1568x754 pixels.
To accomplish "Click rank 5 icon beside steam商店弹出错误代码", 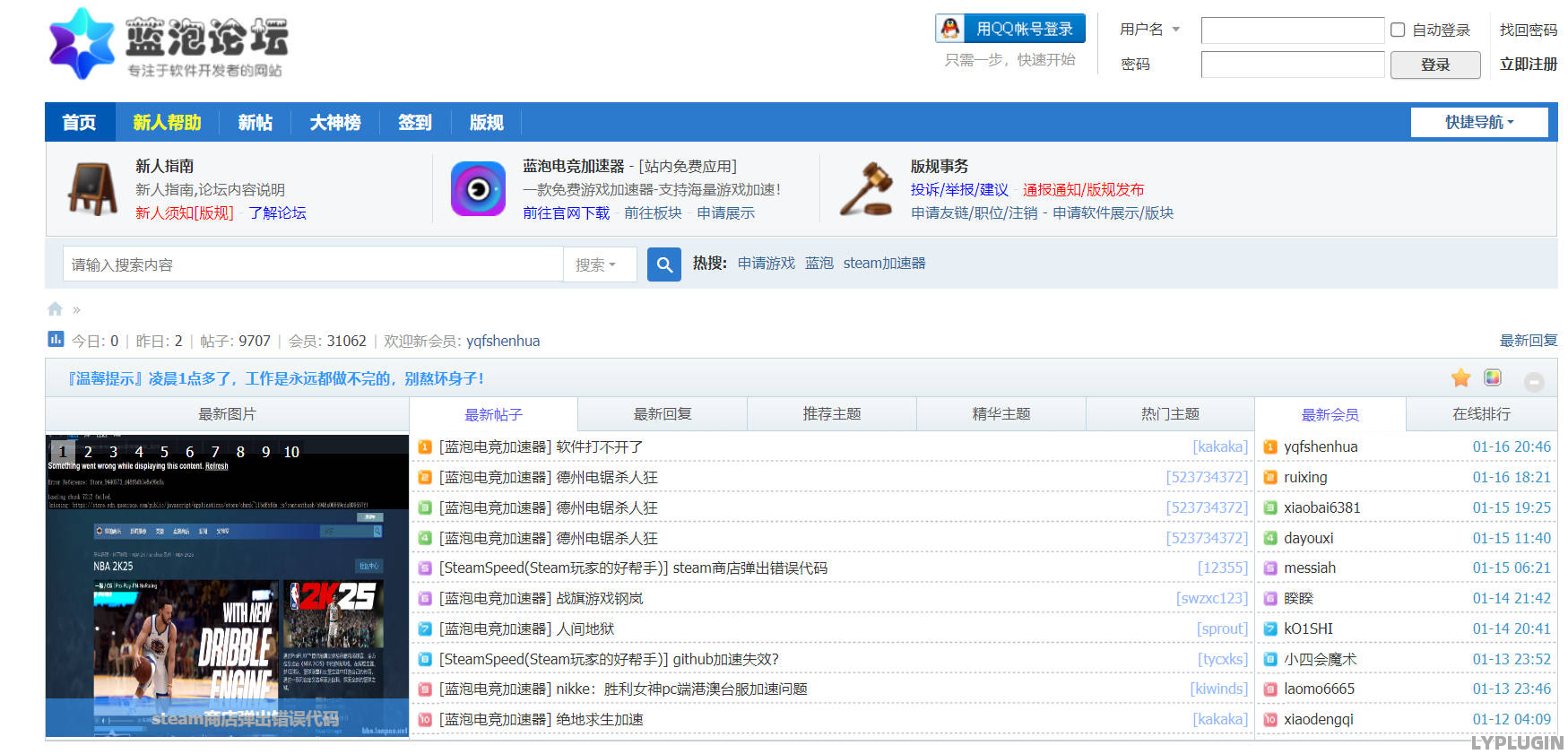I will (x=425, y=568).
